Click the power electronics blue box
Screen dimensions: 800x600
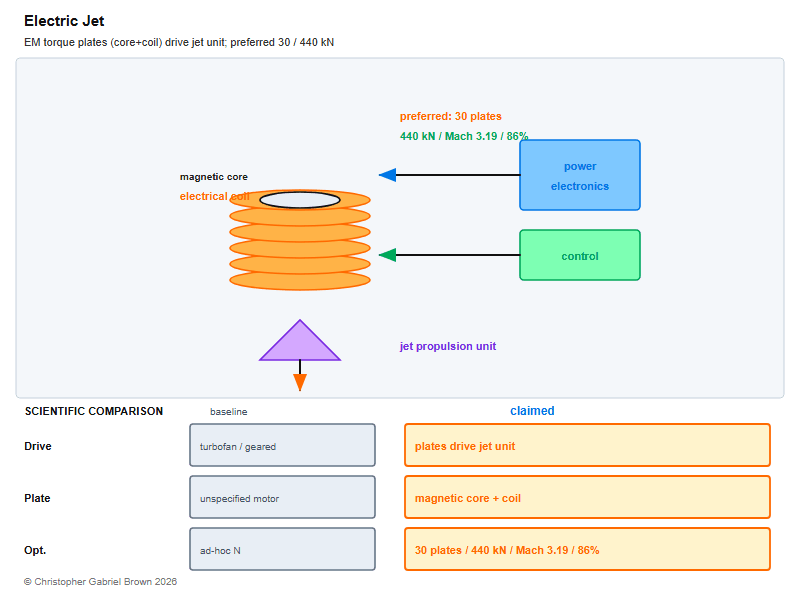(580, 175)
